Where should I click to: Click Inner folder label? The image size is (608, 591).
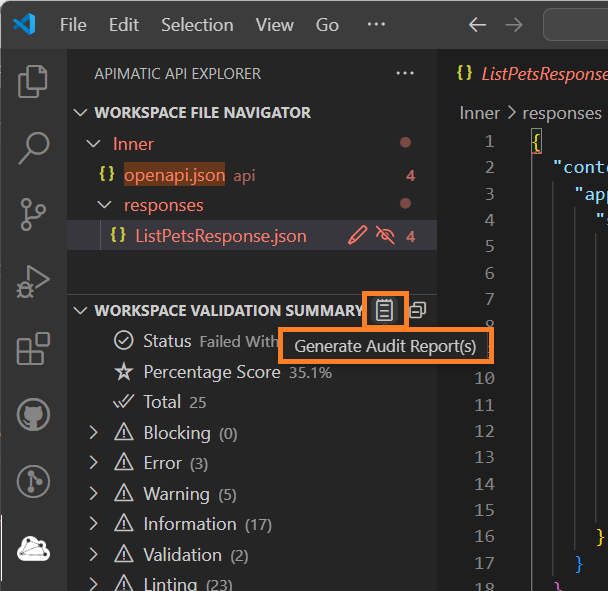133,144
